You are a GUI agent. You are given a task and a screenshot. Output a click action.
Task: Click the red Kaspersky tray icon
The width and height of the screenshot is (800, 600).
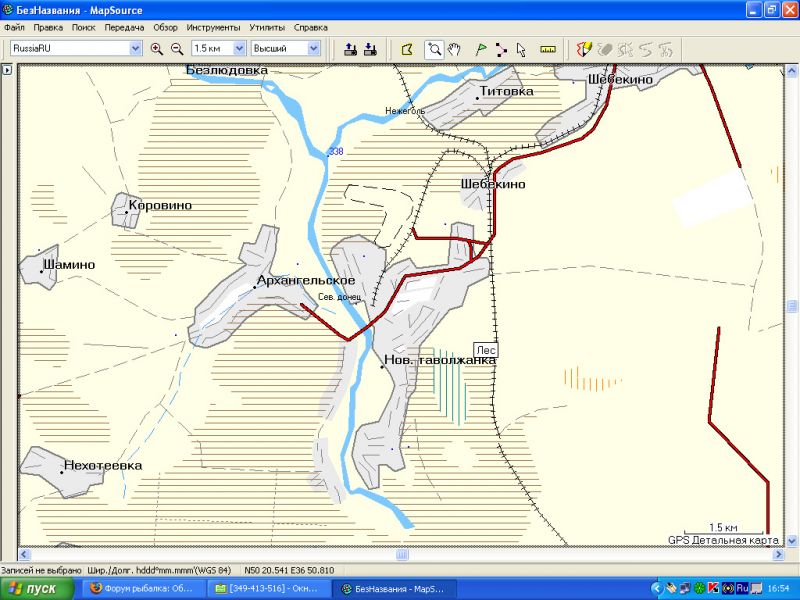[x=714, y=589]
